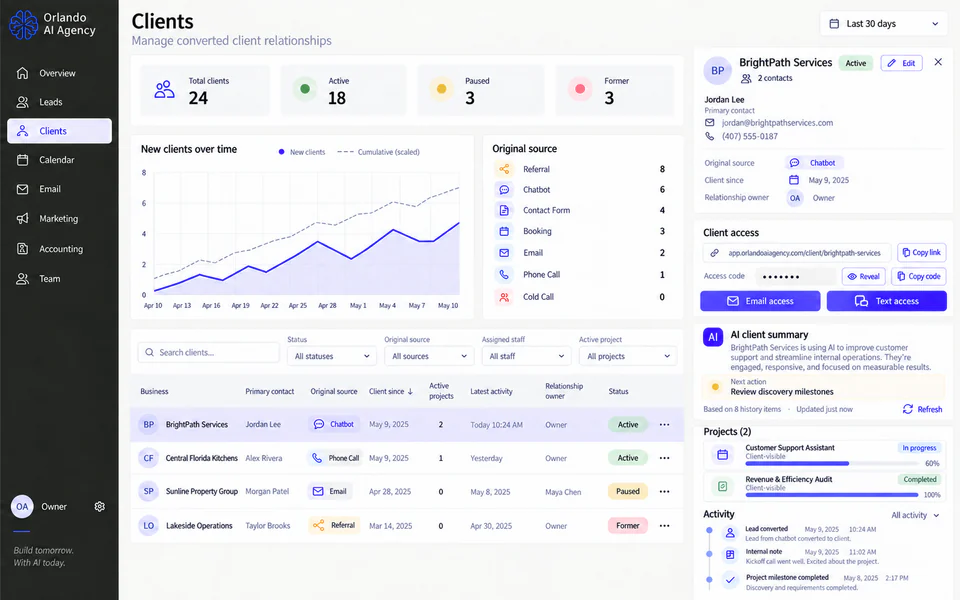Open the Overview page in sidebar
This screenshot has height=600, width=960.
click(x=59, y=73)
